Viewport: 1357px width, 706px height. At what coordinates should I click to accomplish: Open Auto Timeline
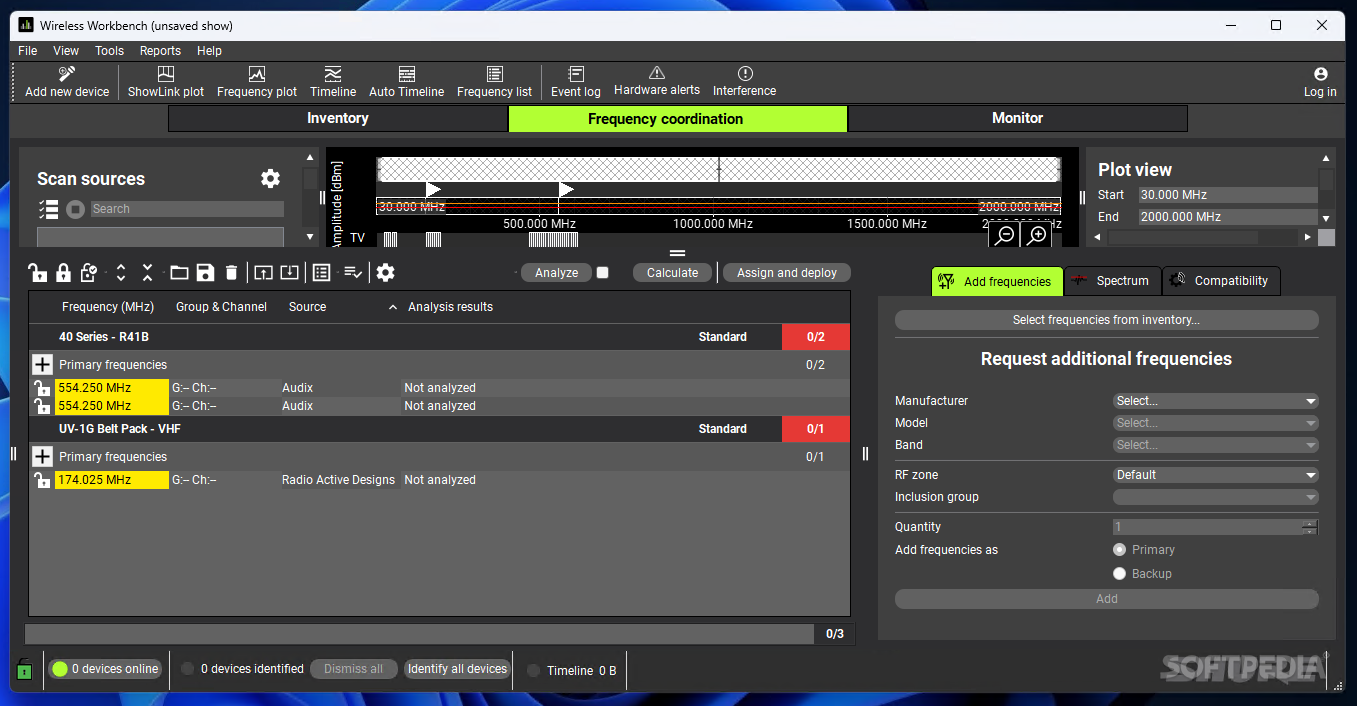(406, 82)
